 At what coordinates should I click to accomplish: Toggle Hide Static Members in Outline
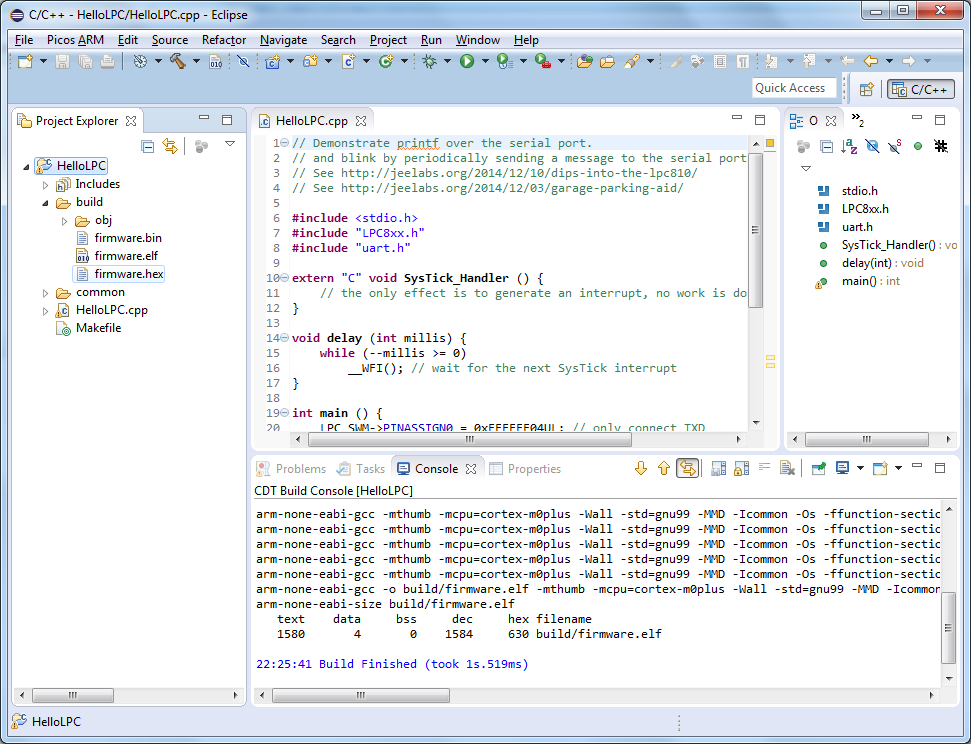coord(895,146)
